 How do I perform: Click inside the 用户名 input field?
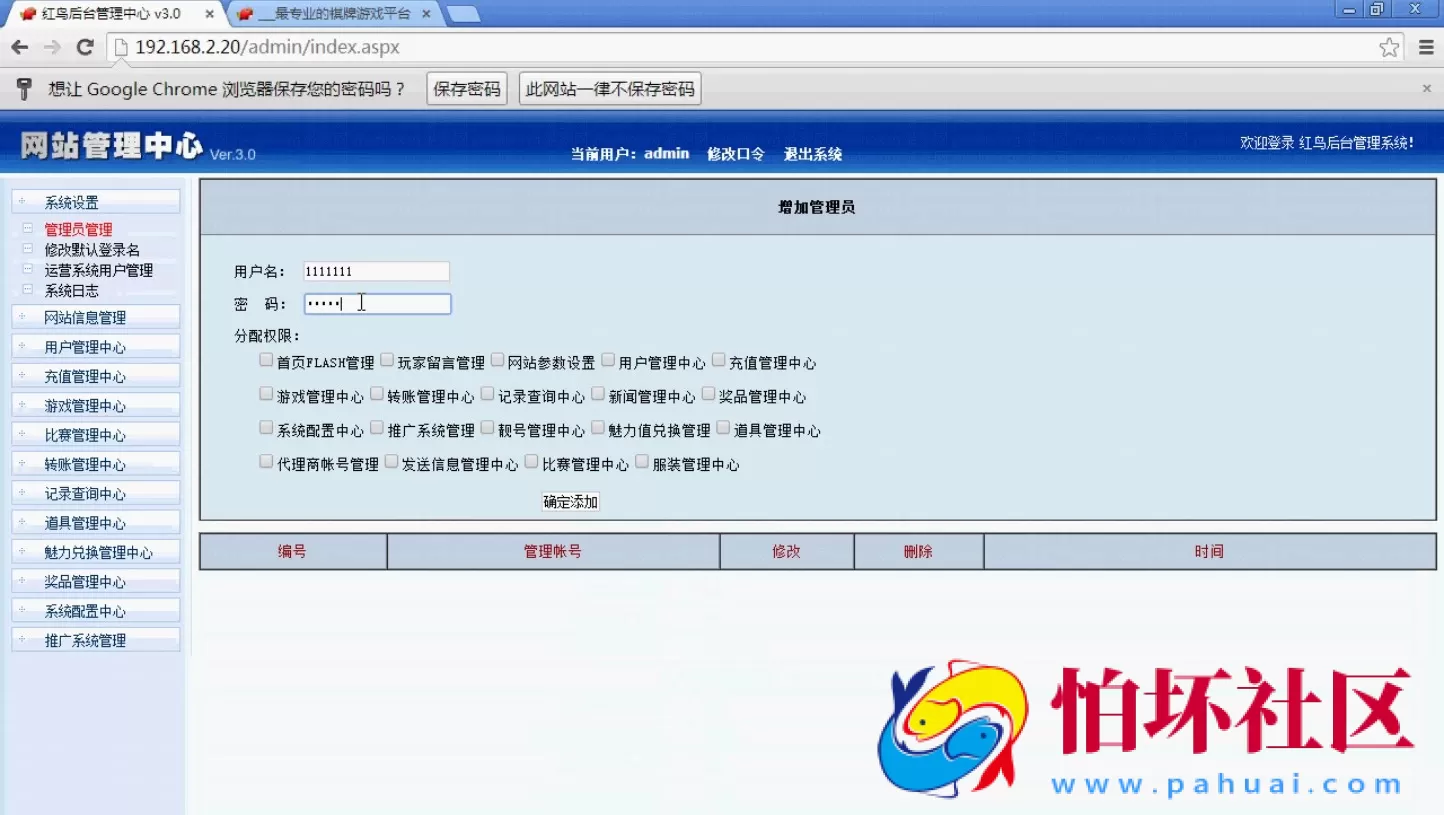pos(375,270)
